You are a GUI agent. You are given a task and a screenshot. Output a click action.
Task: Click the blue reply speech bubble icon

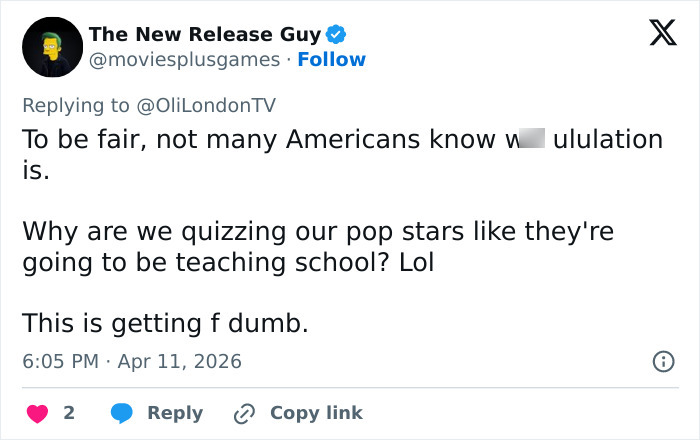[121, 413]
